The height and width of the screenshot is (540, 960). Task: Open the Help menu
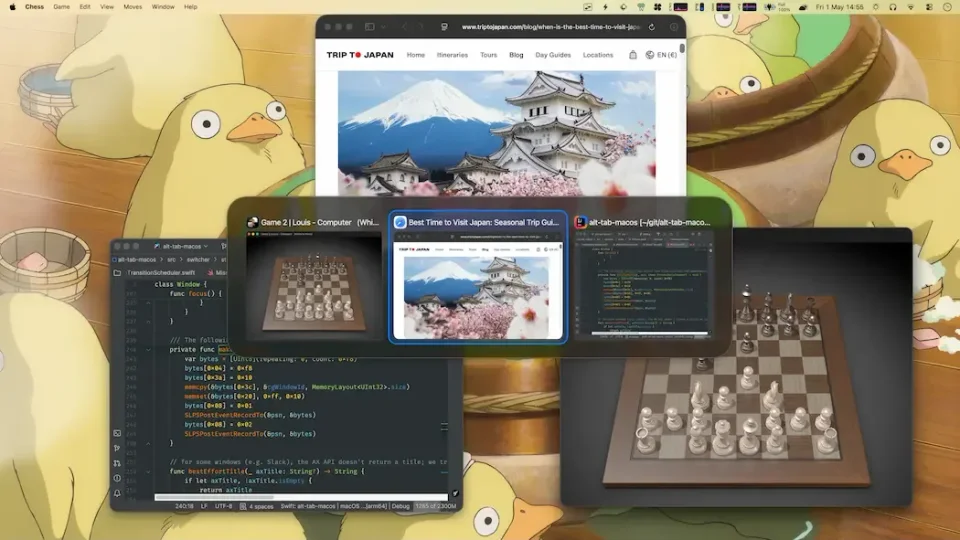(191, 7)
